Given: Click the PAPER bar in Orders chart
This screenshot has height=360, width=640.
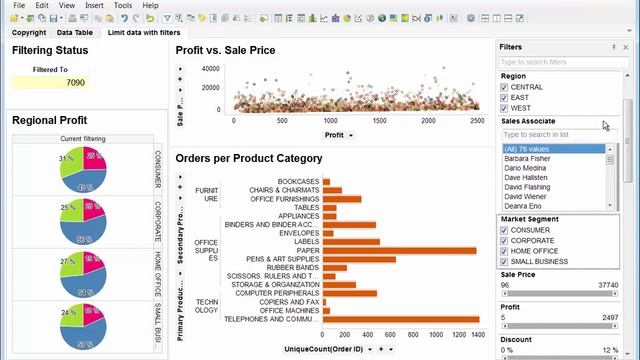Looking at the screenshot, I should (x=399, y=251).
